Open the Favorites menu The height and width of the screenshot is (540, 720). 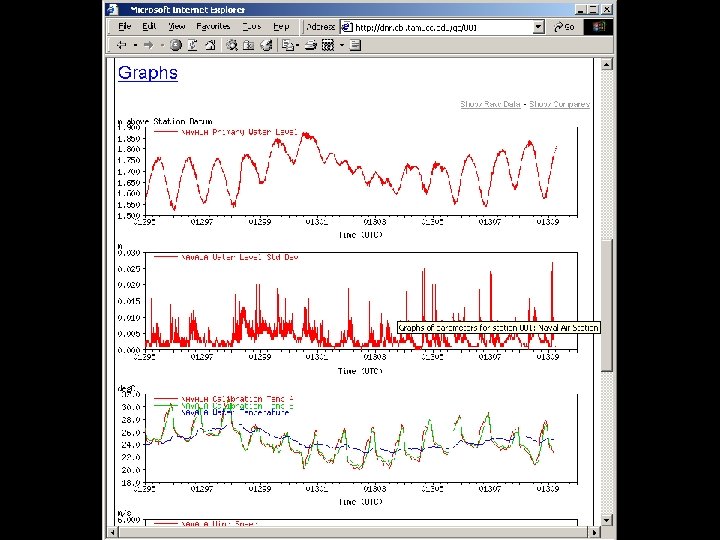point(213,27)
